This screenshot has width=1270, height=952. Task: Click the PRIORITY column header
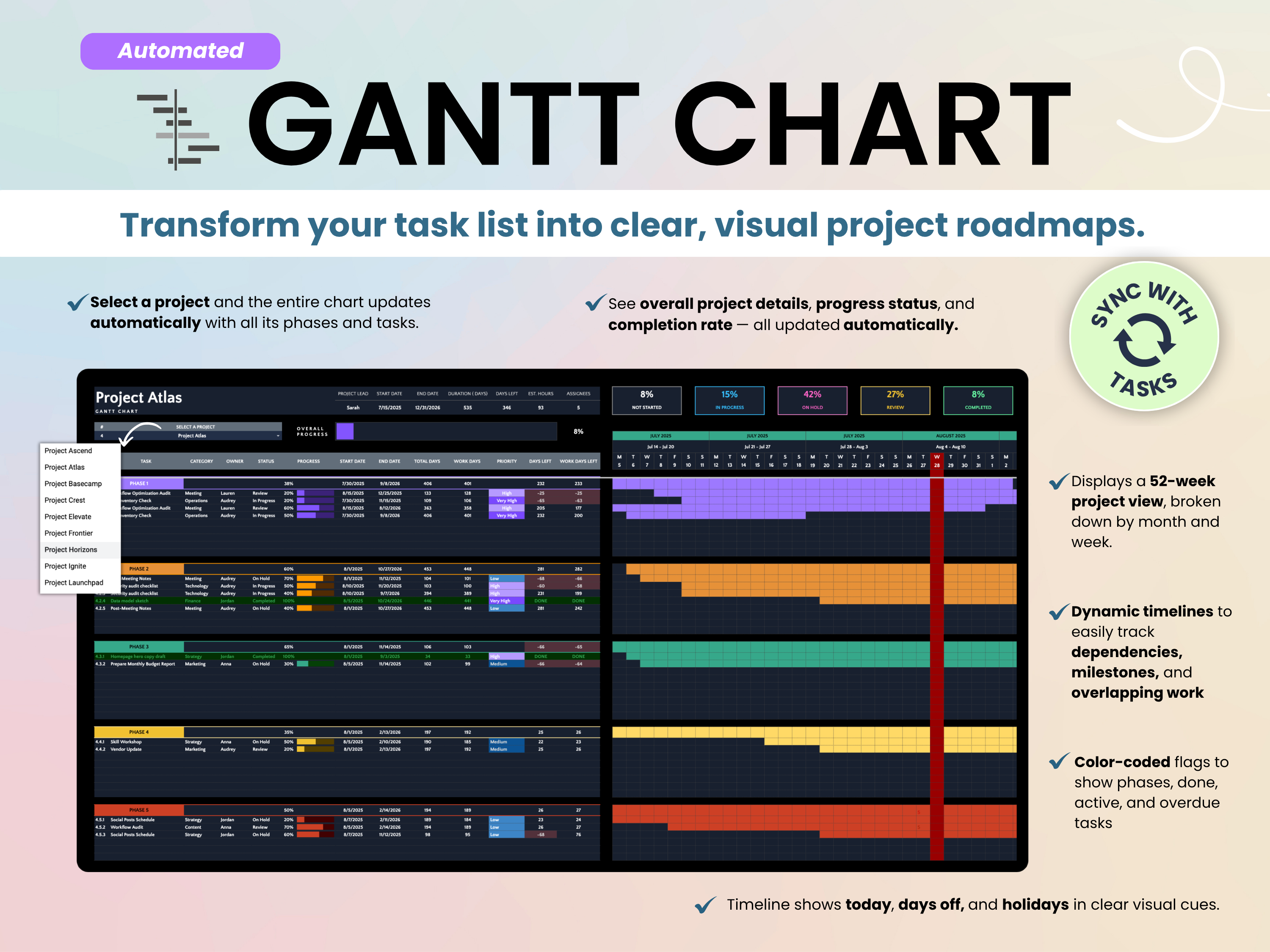[506, 461]
